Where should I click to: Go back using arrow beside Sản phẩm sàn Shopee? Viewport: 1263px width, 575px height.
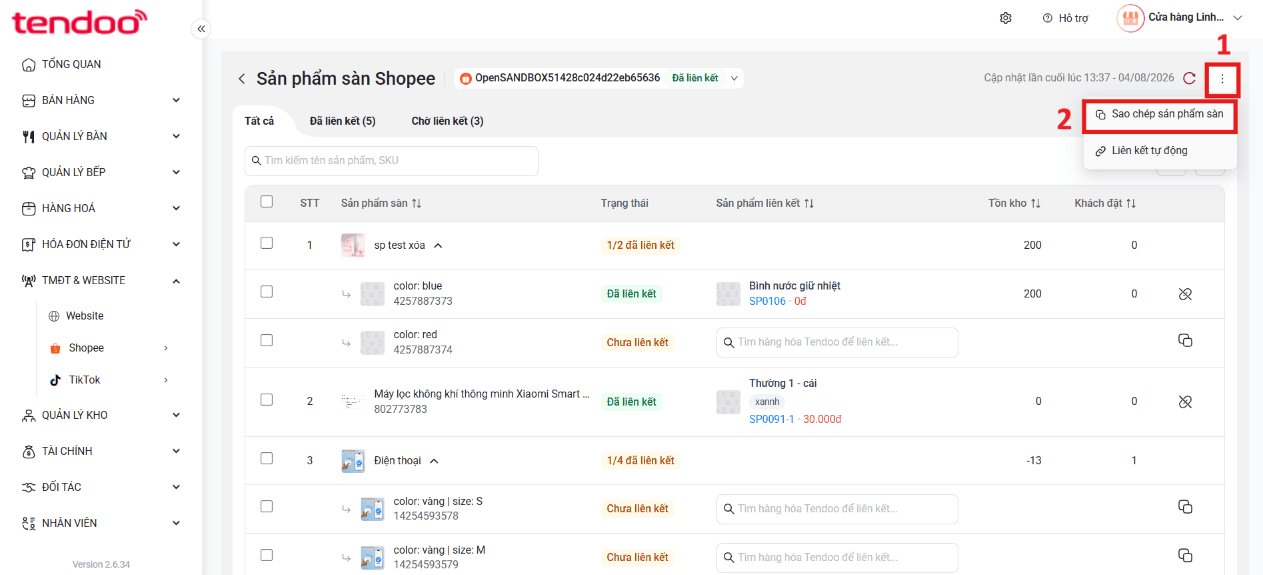(x=241, y=79)
